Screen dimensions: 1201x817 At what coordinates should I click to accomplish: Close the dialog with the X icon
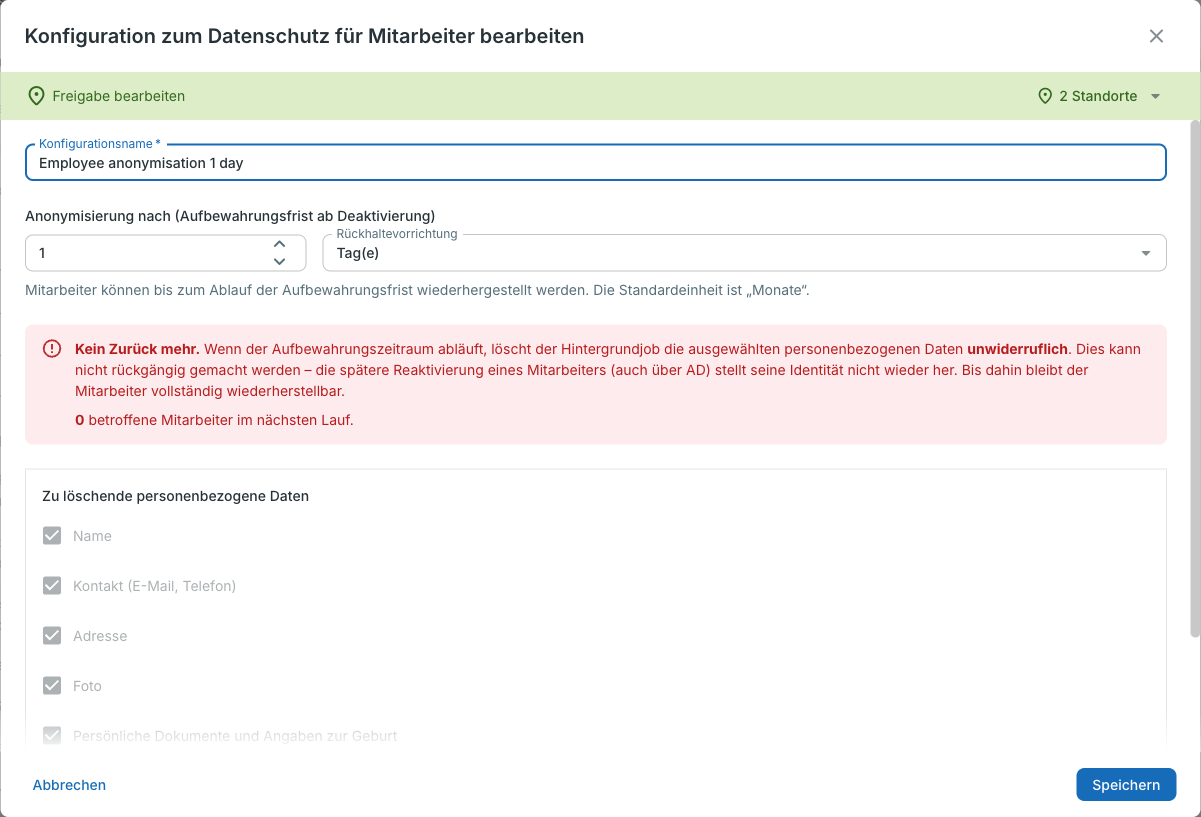[1156, 36]
